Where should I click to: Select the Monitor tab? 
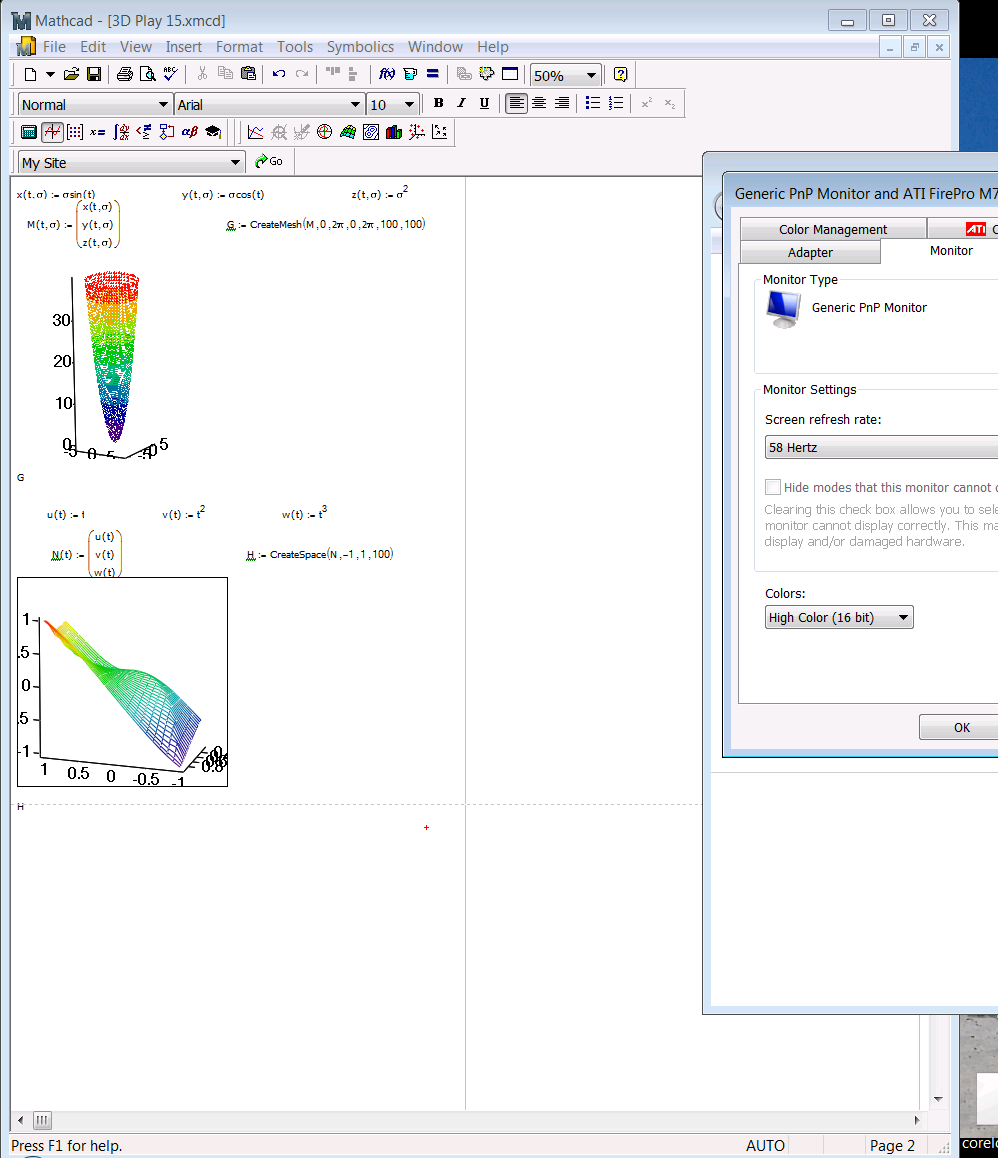(x=951, y=250)
